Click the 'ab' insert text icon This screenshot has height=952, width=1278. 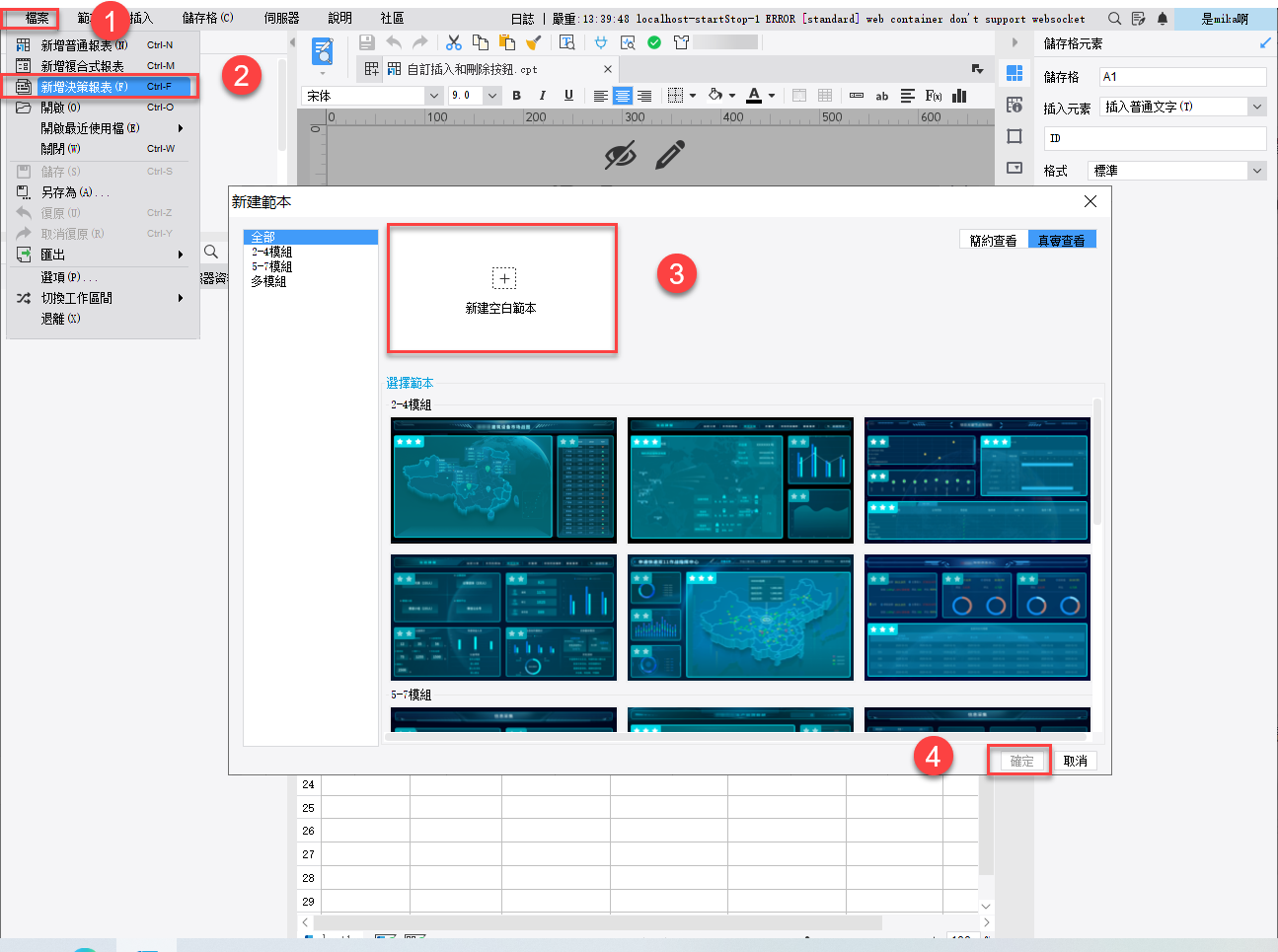(882, 96)
